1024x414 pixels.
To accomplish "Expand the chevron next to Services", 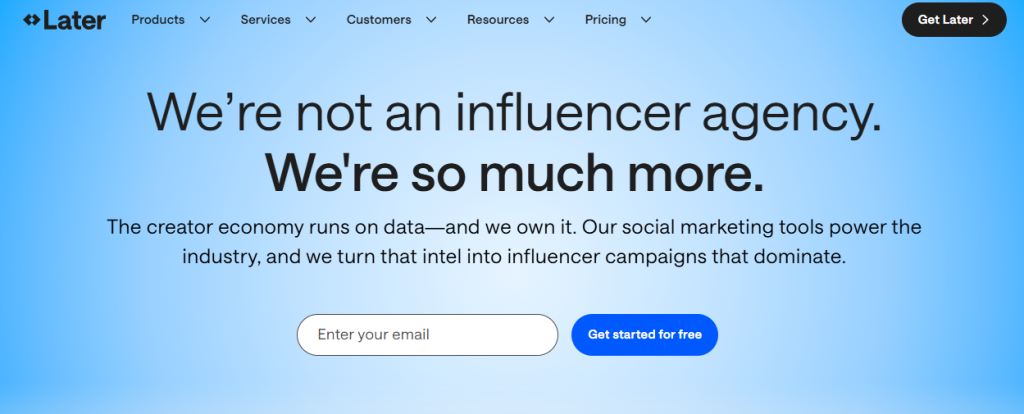I will (310, 20).
